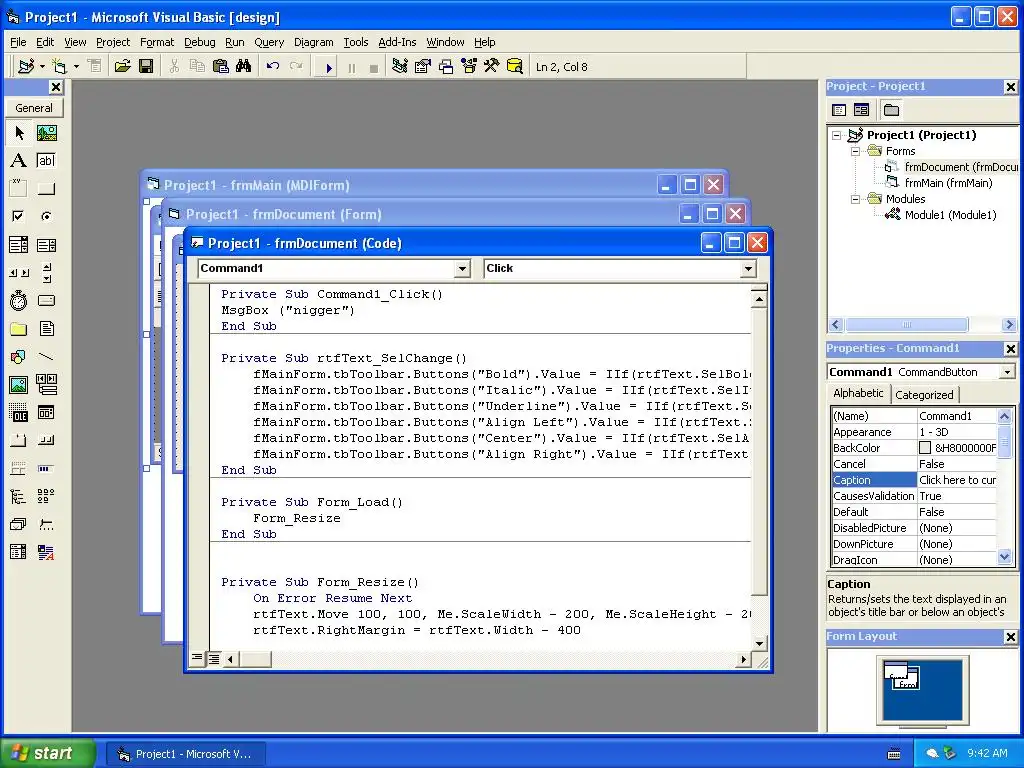Viewport: 1024px width, 768px height.
Task: Open the Data View Window toolbar icon
Action: 515,67
